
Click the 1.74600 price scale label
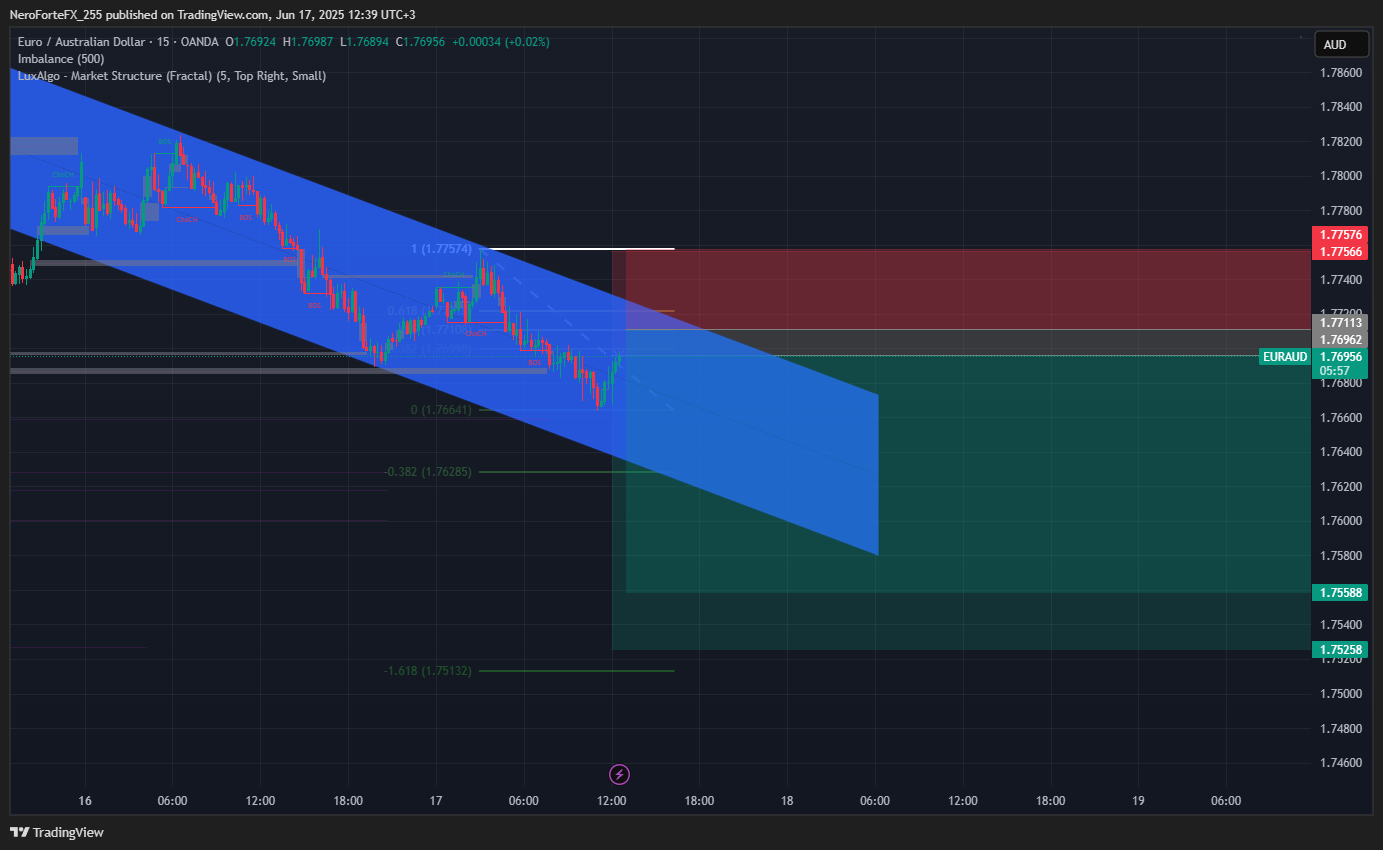(x=1340, y=763)
